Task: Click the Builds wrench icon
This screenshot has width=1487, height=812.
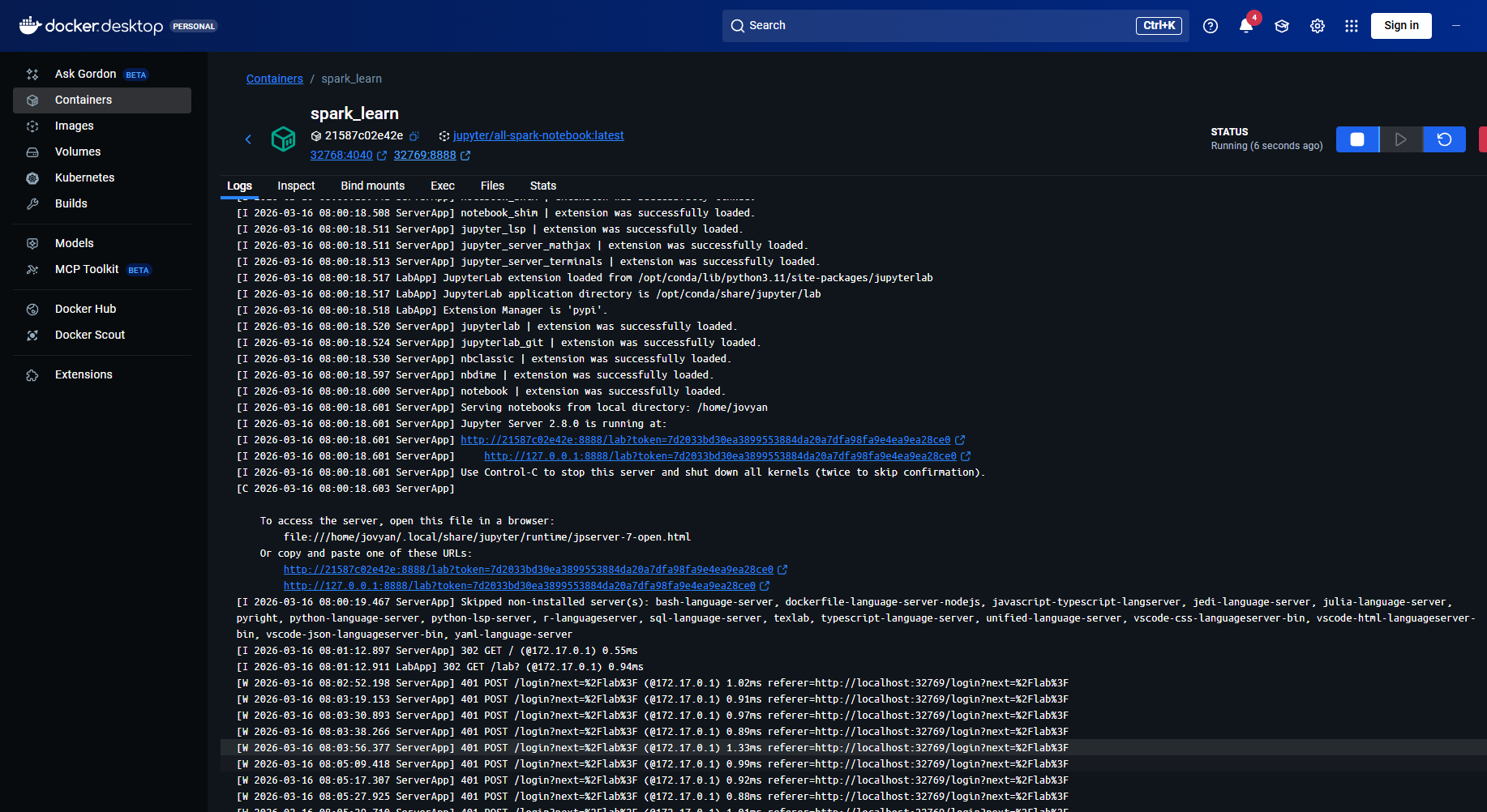Action: click(x=32, y=204)
